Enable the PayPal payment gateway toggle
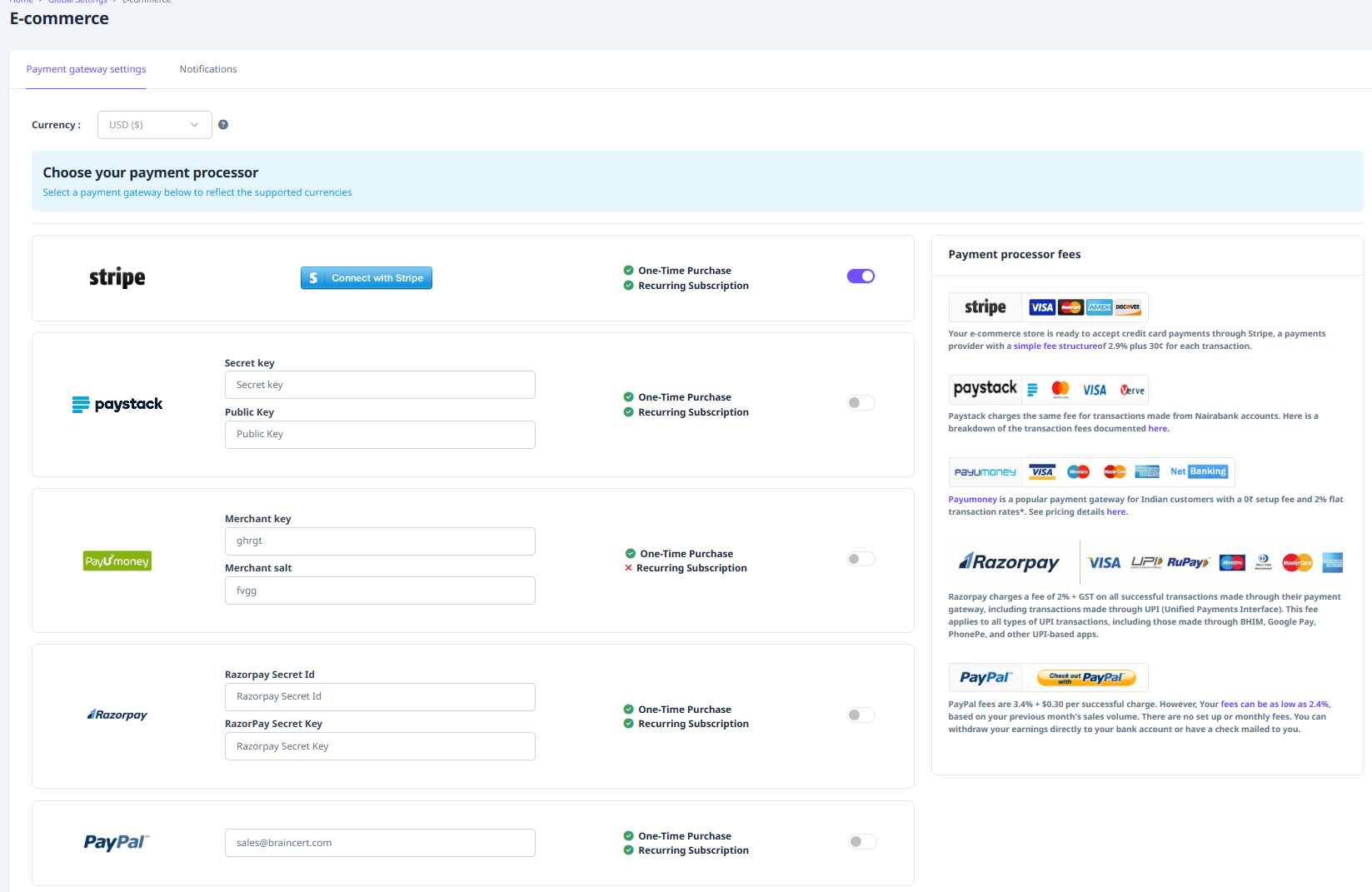Screen dimensions: 1372x892 [x=861, y=841]
